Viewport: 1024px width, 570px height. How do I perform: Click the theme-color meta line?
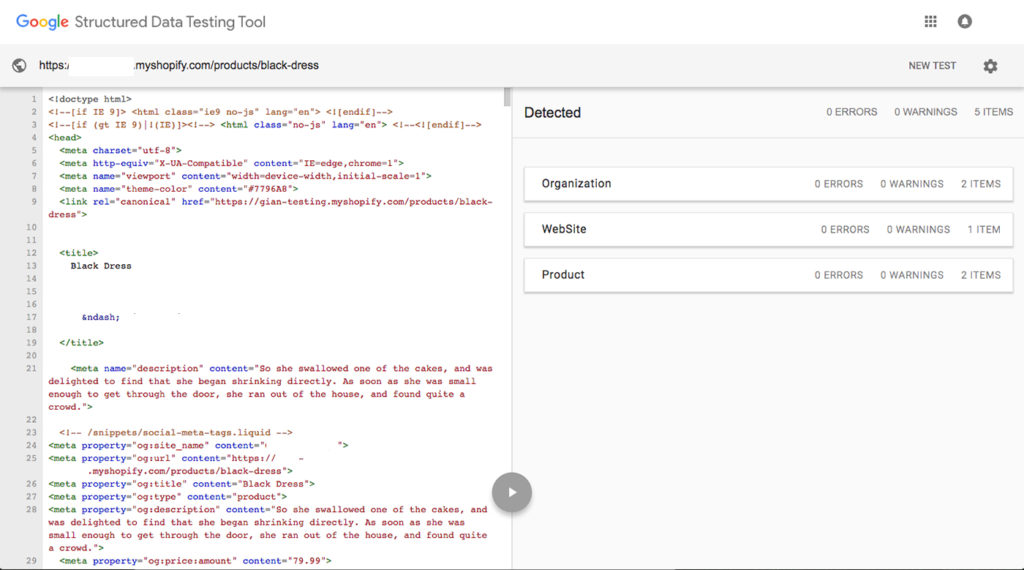(x=178, y=189)
